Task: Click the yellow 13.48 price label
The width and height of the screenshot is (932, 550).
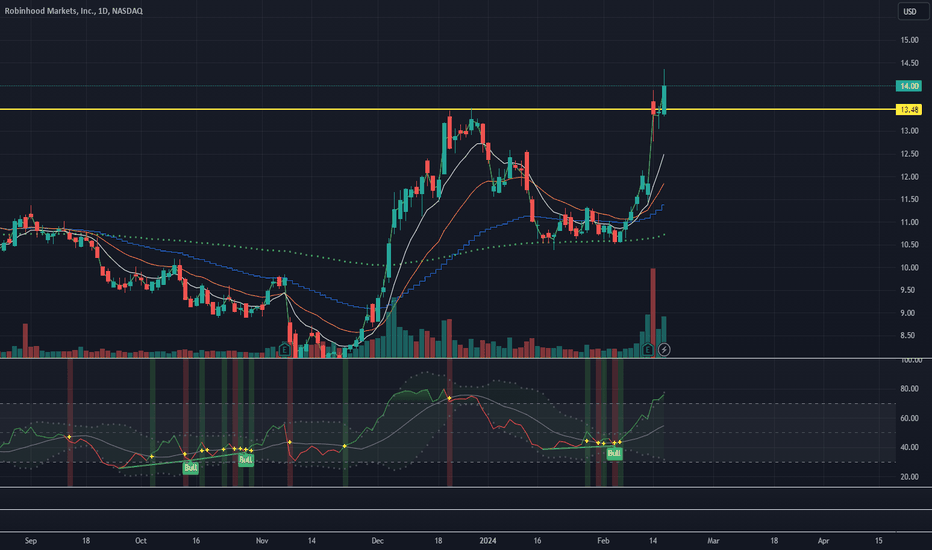Action: [x=909, y=109]
